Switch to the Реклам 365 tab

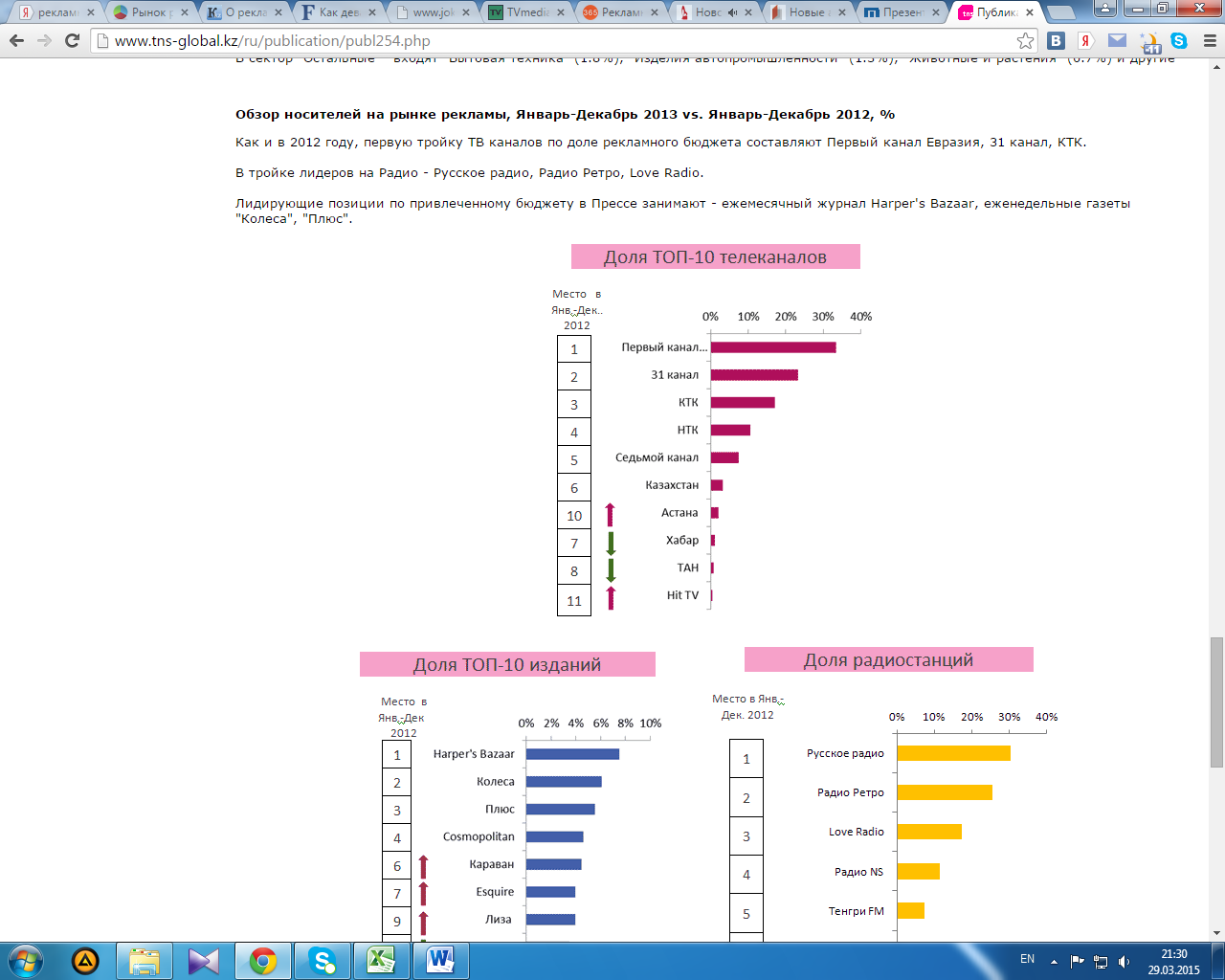[x=620, y=12]
